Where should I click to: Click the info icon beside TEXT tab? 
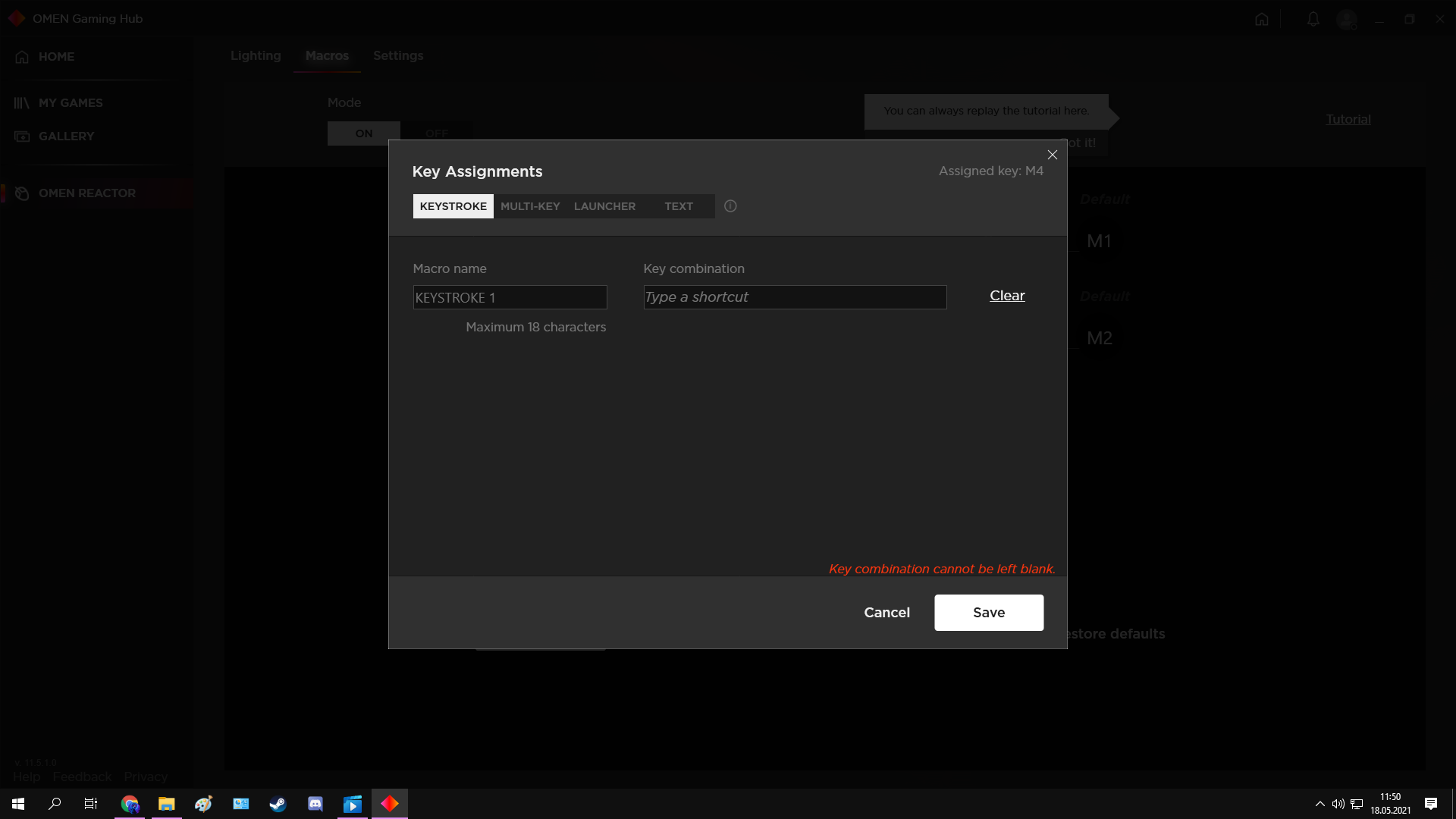pos(730,206)
